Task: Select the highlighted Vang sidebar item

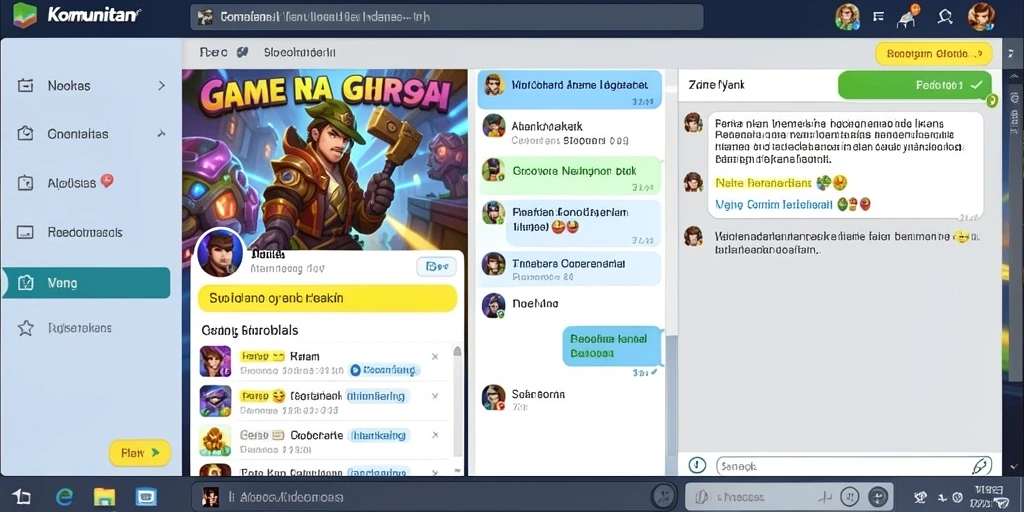Action: point(86,283)
